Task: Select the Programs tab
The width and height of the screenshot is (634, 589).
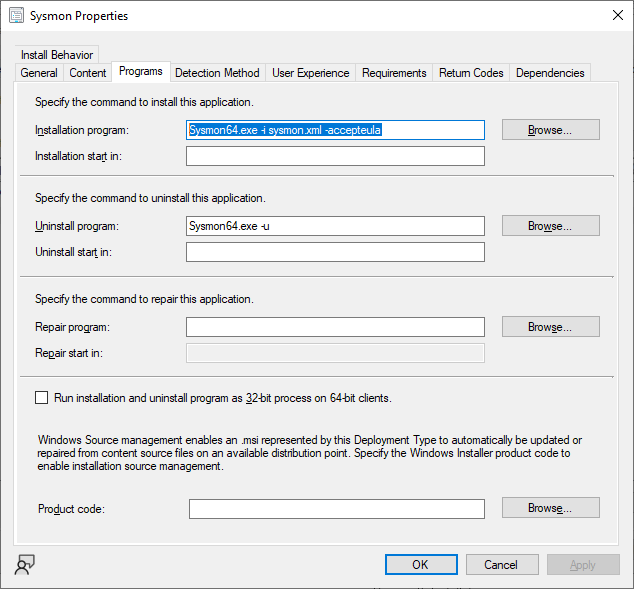Action: tap(141, 72)
